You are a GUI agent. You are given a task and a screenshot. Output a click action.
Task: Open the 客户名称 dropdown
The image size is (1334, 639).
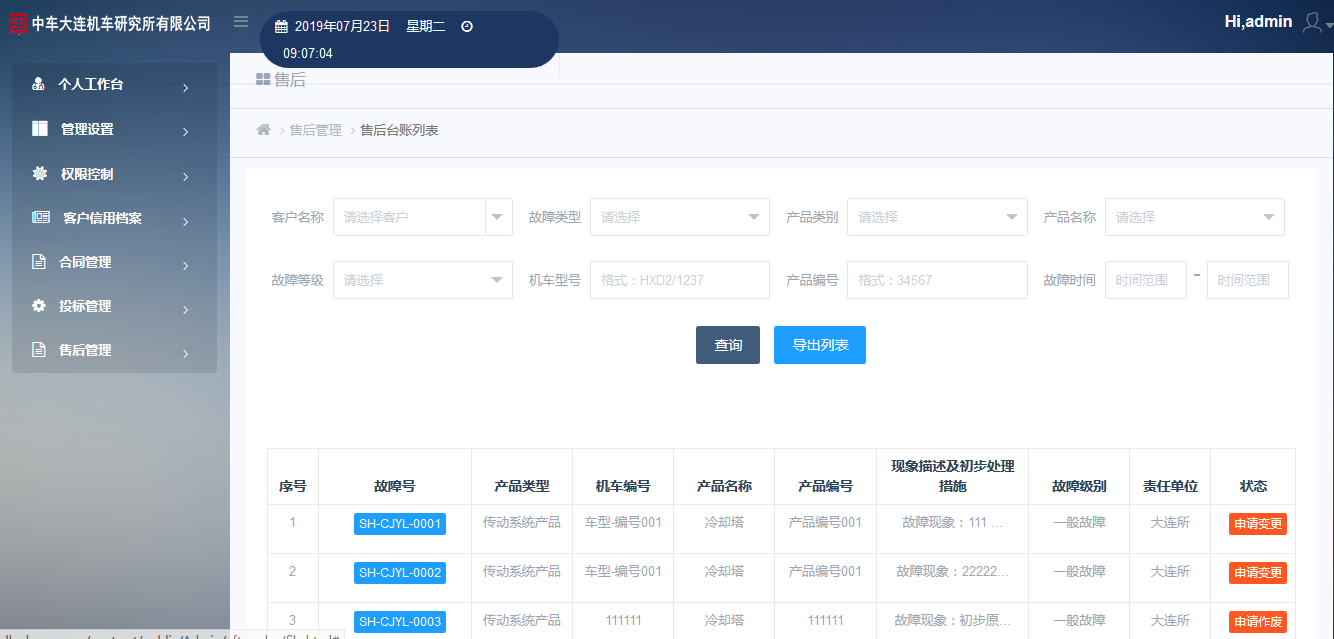(x=422, y=217)
